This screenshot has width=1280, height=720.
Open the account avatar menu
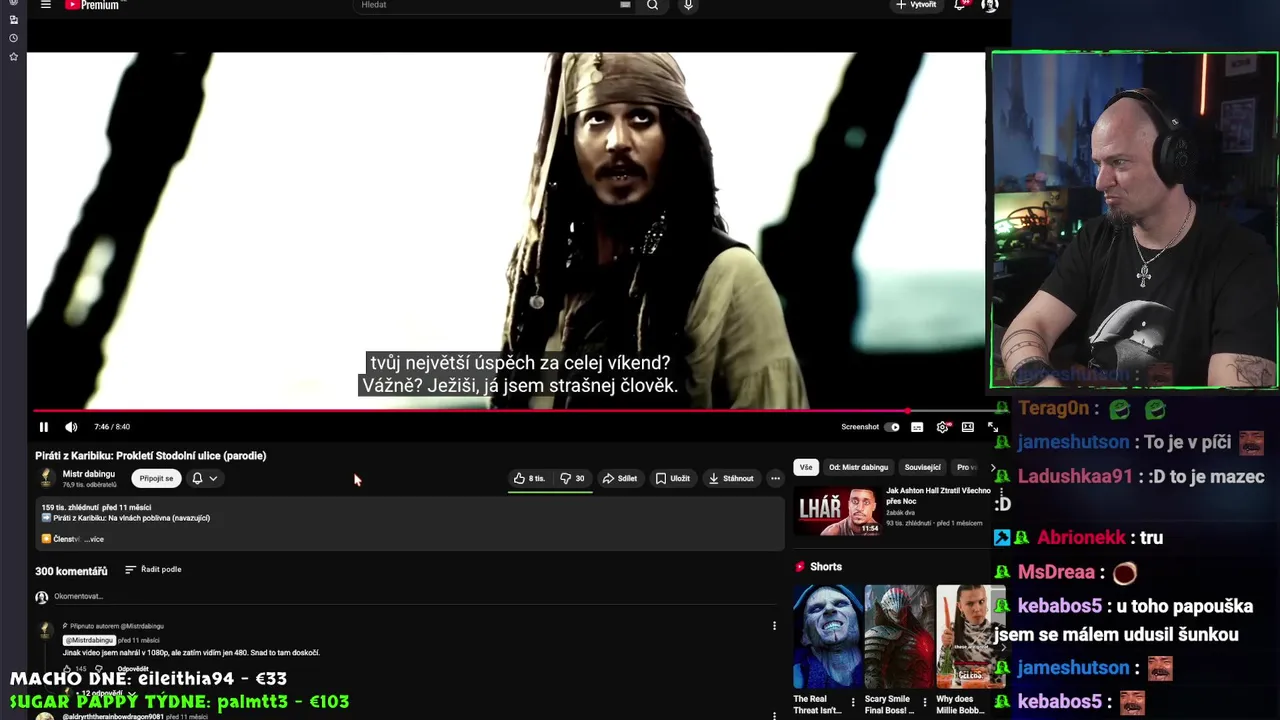coord(990,5)
